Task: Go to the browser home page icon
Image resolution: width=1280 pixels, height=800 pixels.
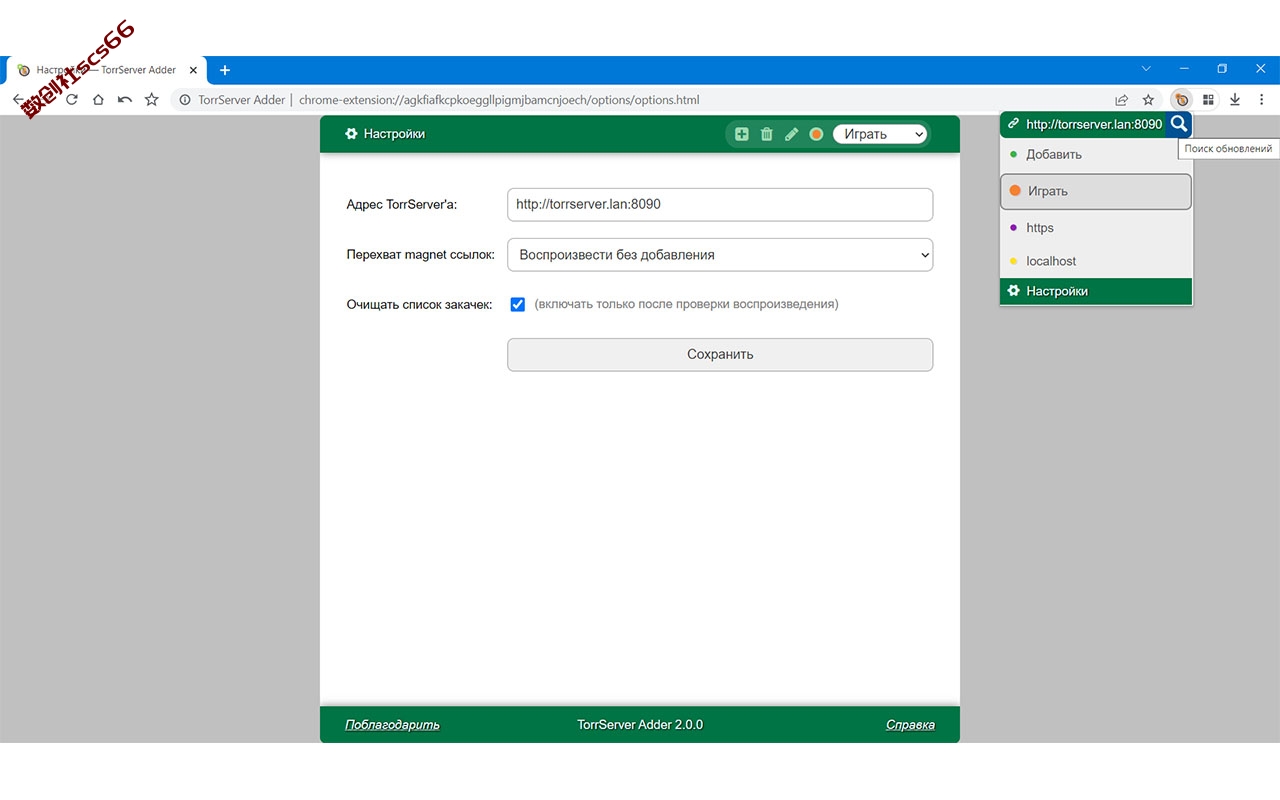Action: click(x=98, y=100)
